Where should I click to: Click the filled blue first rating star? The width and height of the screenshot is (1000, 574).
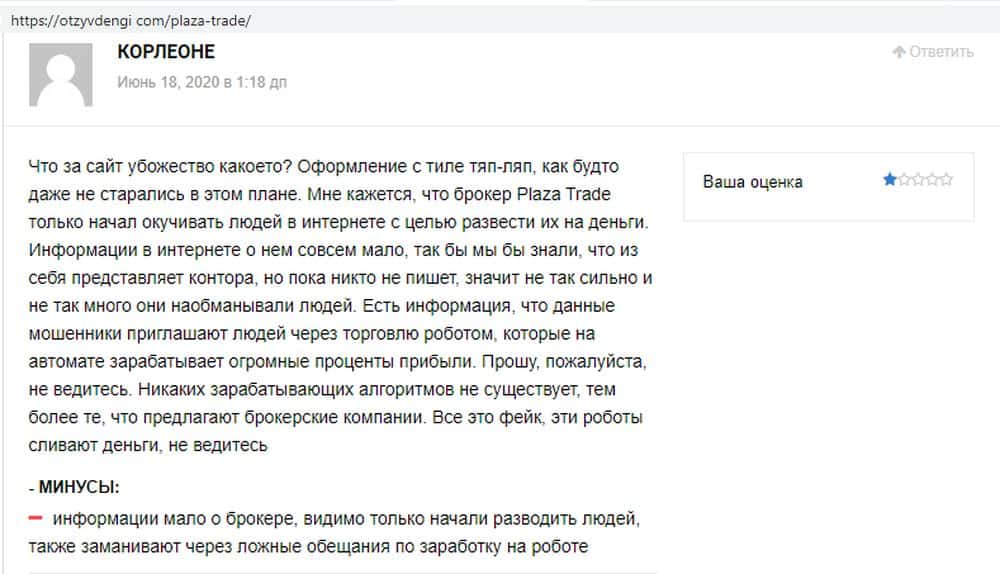[x=889, y=180]
